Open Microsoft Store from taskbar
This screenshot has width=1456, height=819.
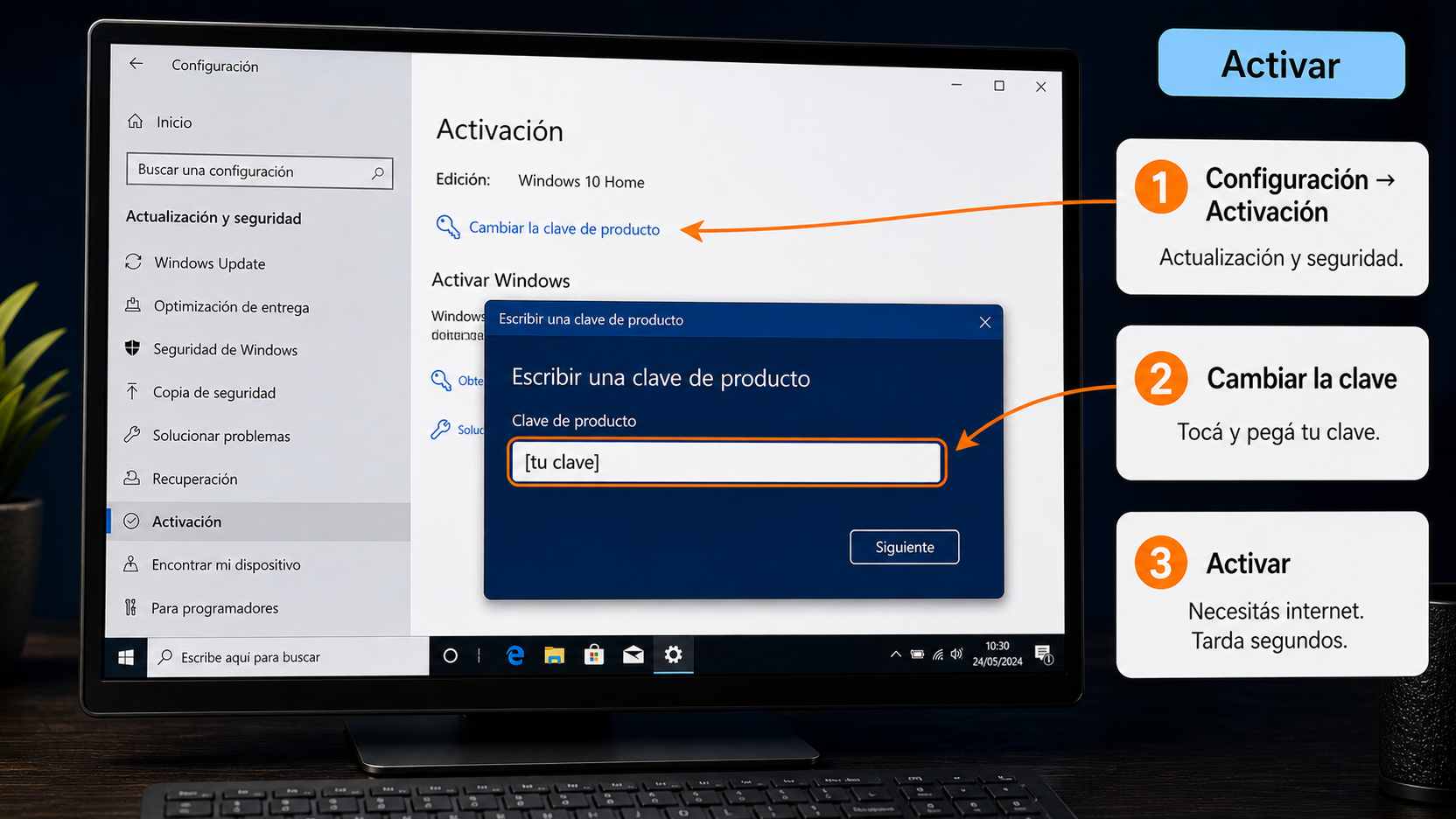594,654
